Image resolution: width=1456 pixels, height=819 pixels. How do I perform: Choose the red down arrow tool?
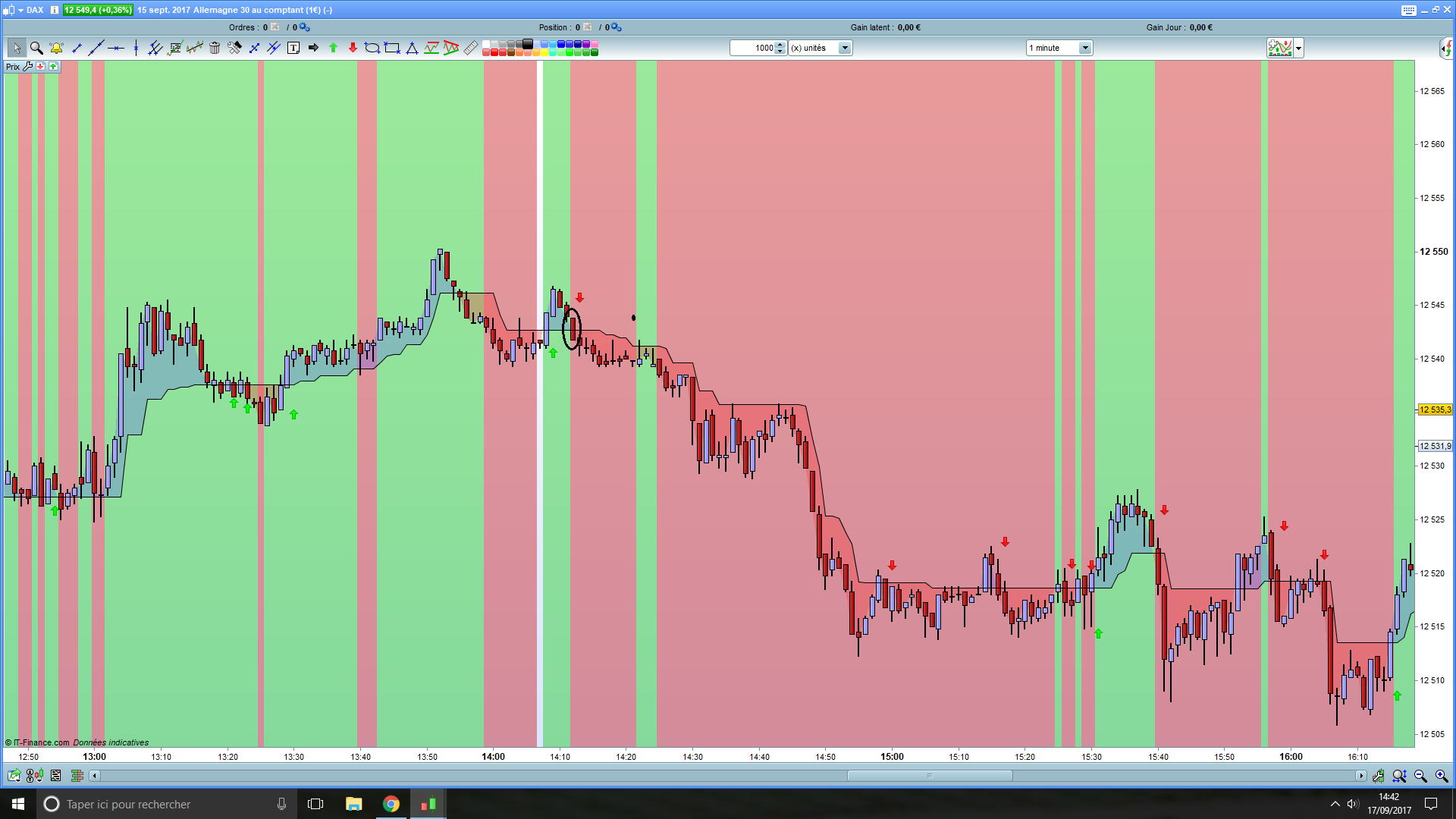pos(353,48)
